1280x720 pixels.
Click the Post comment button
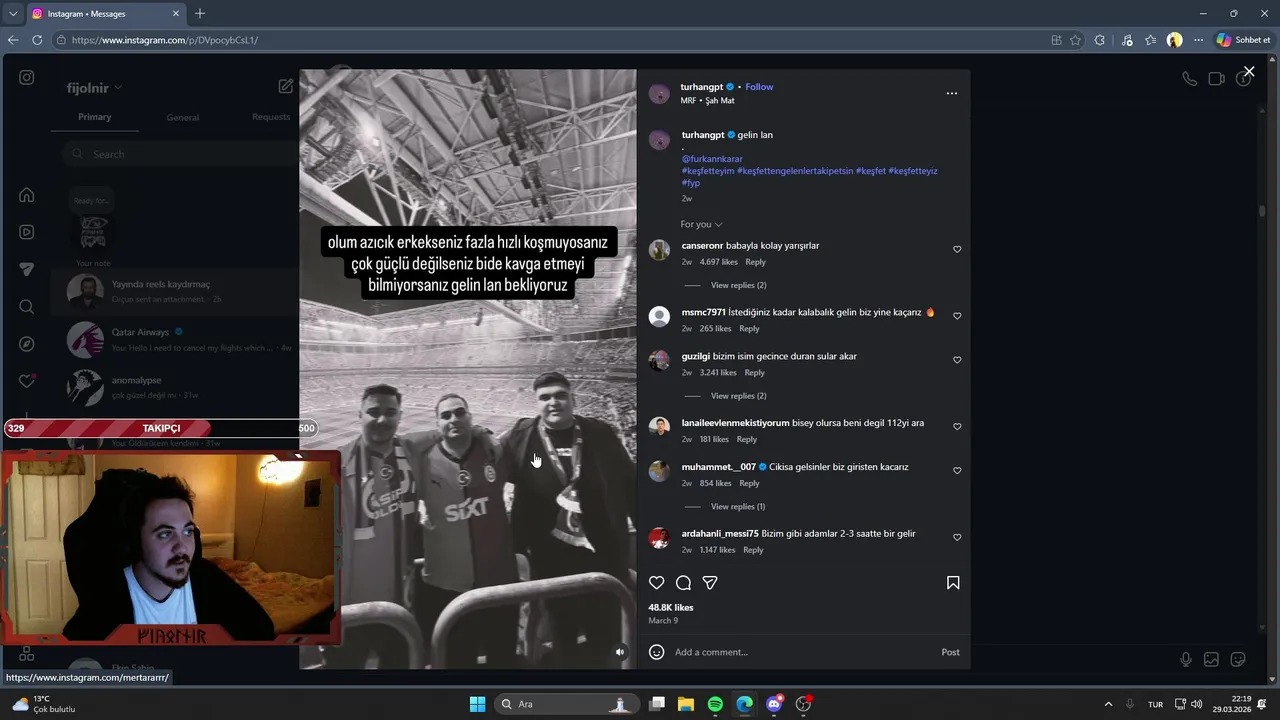(x=950, y=652)
